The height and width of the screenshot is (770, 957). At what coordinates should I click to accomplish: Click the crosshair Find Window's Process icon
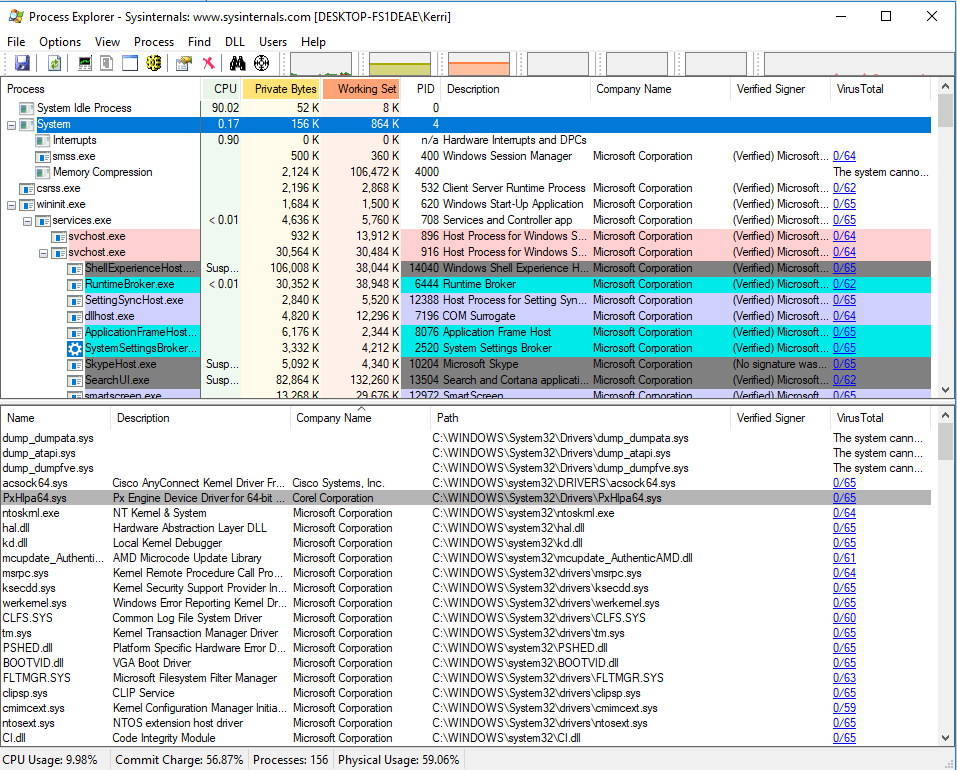click(x=262, y=63)
